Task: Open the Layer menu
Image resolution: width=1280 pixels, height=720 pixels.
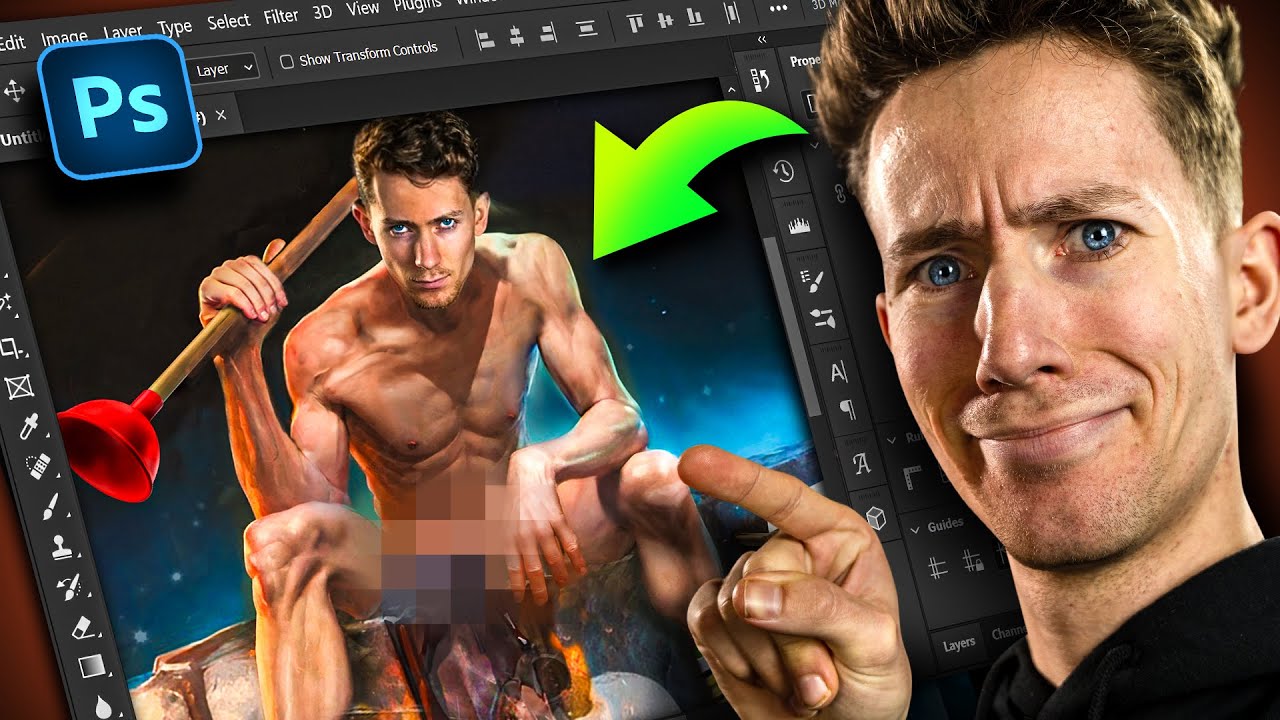Action: 123,32
